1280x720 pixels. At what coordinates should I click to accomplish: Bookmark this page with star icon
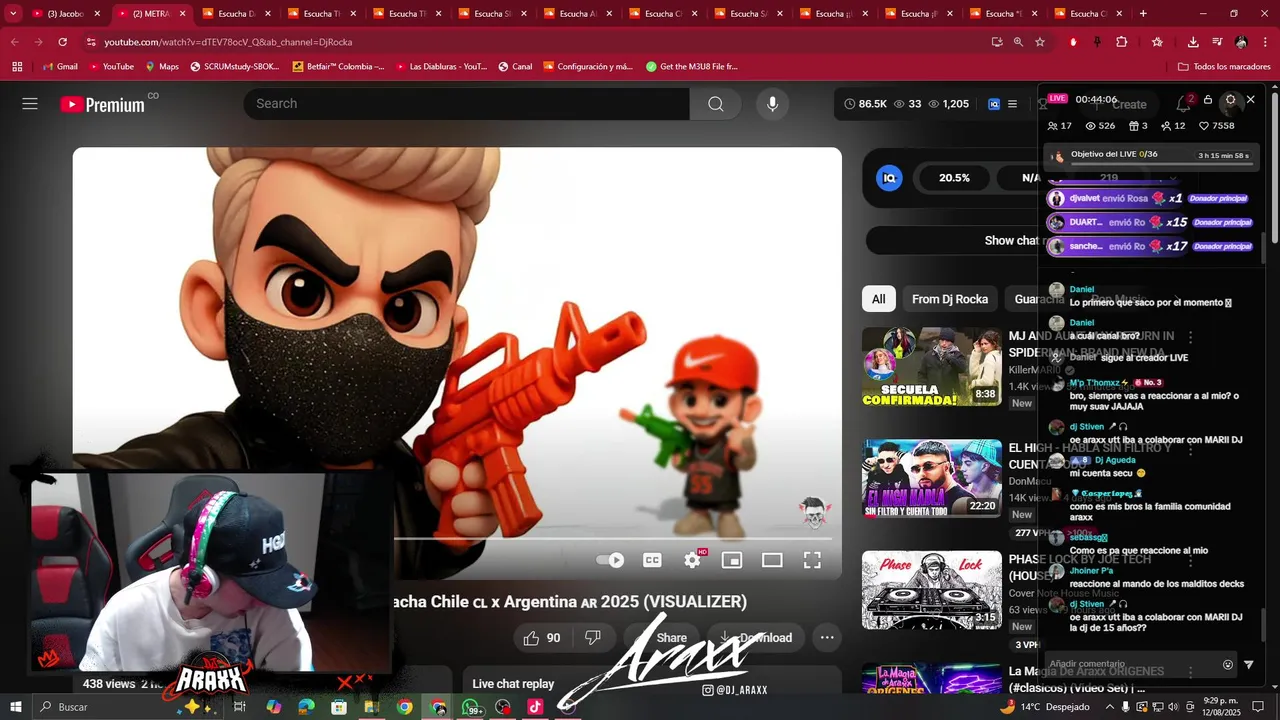[1040, 42]
